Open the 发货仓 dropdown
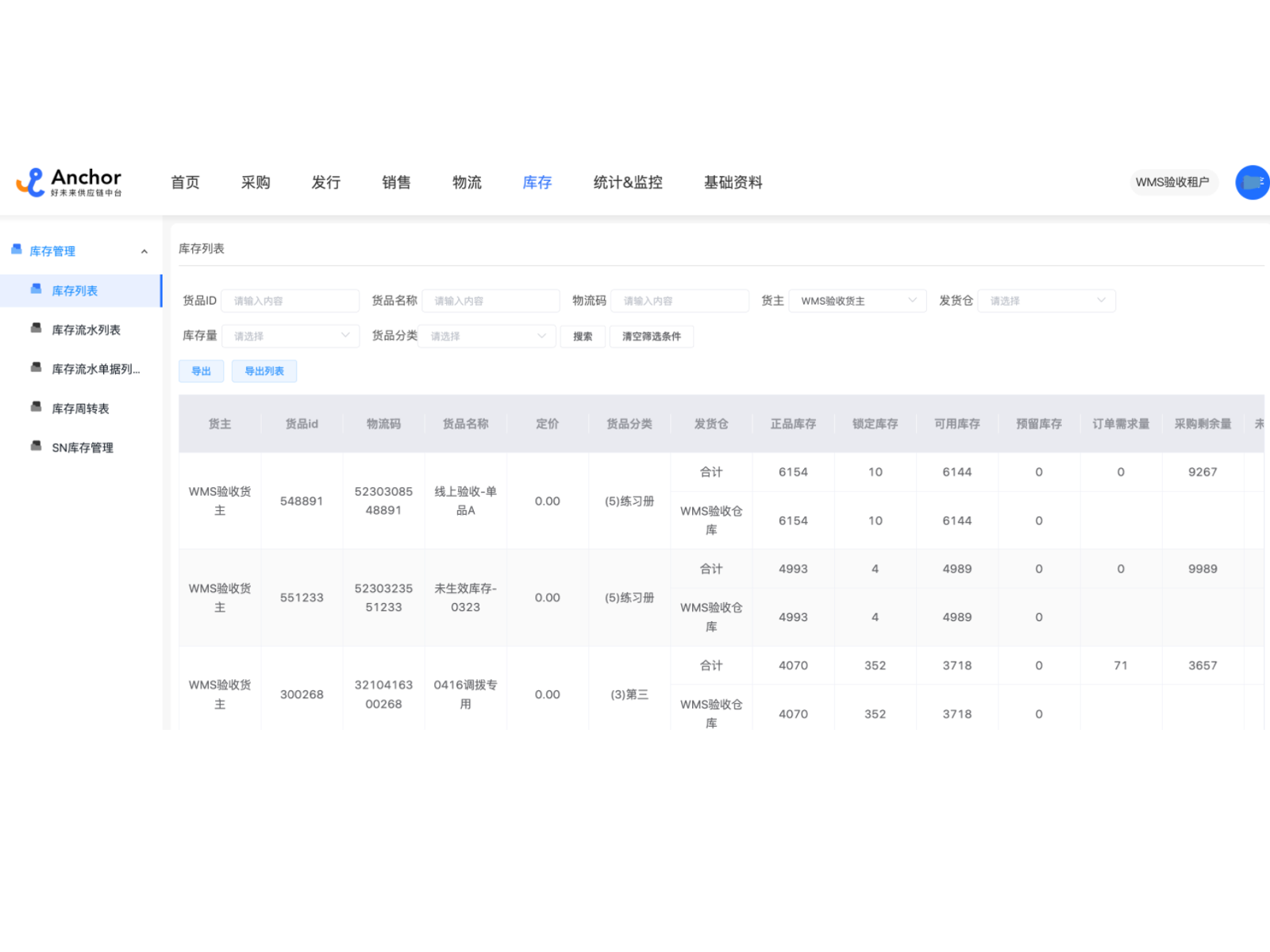Viewport: 1270px width, 952px height. click(x=1046, y=301)
